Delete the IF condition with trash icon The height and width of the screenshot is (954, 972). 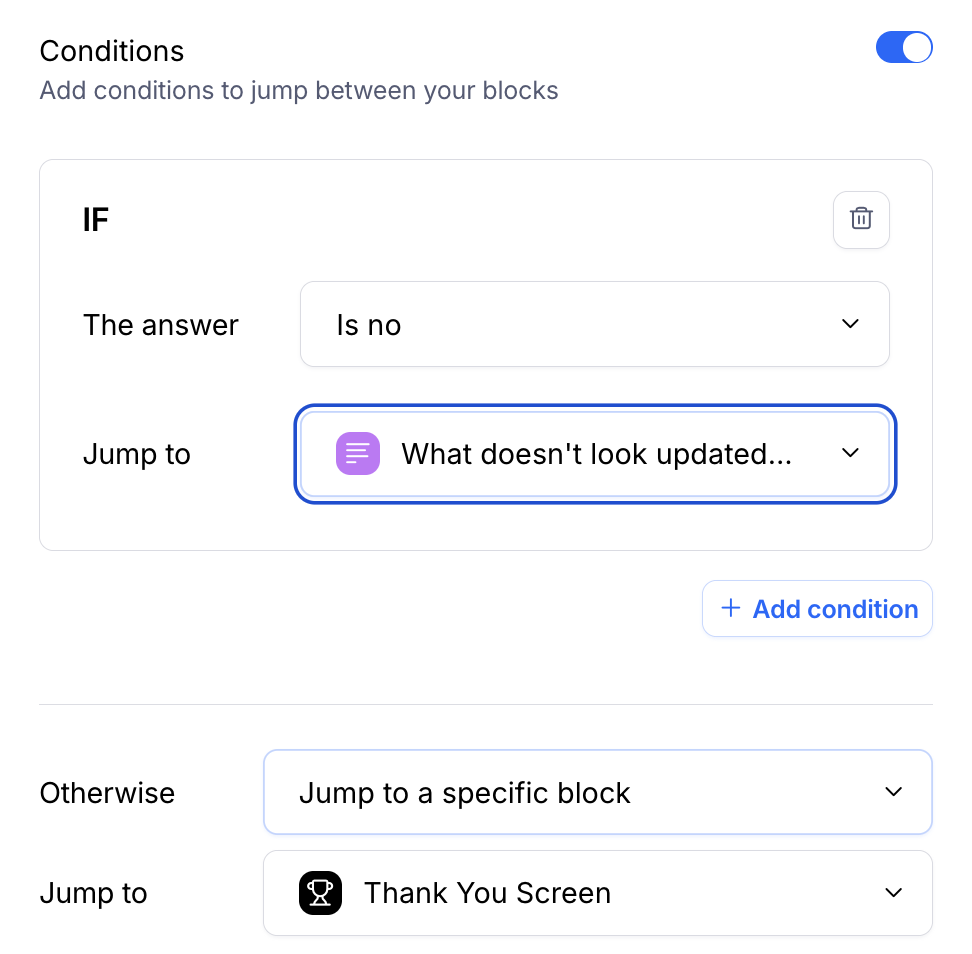[861, 219]
